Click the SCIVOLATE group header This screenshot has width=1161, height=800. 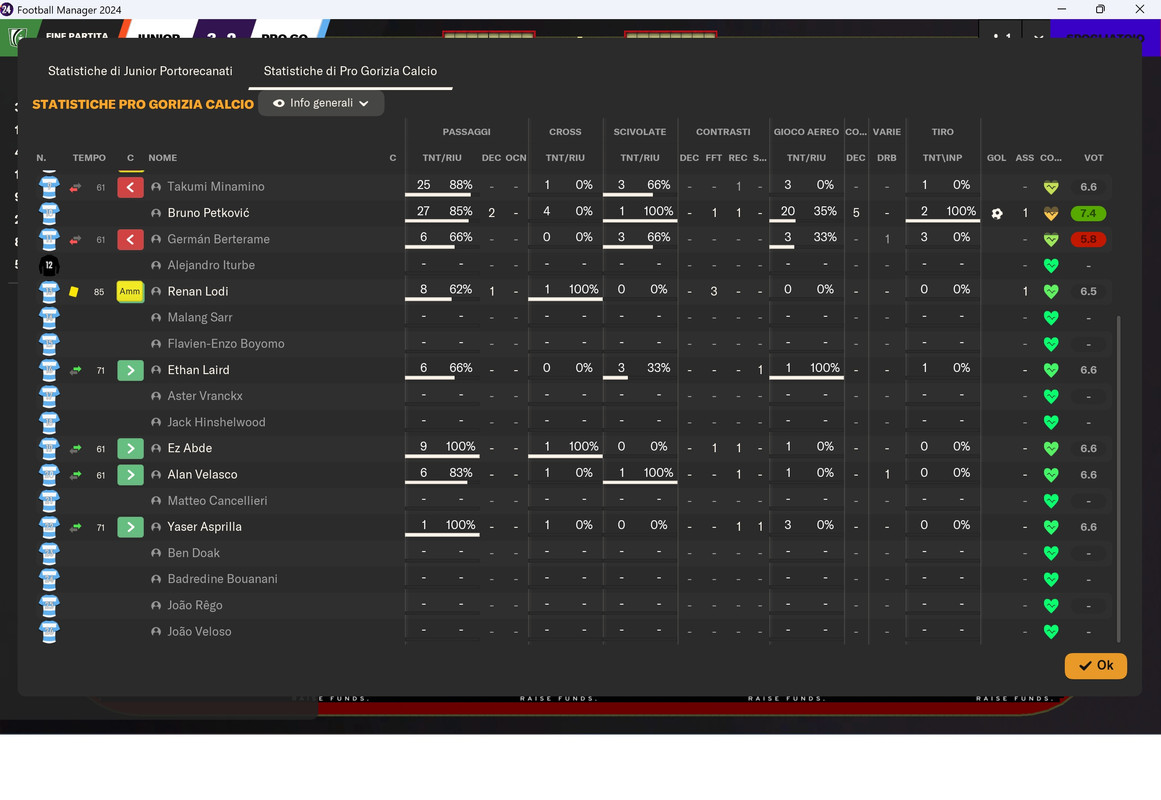(x=640, y=132)
